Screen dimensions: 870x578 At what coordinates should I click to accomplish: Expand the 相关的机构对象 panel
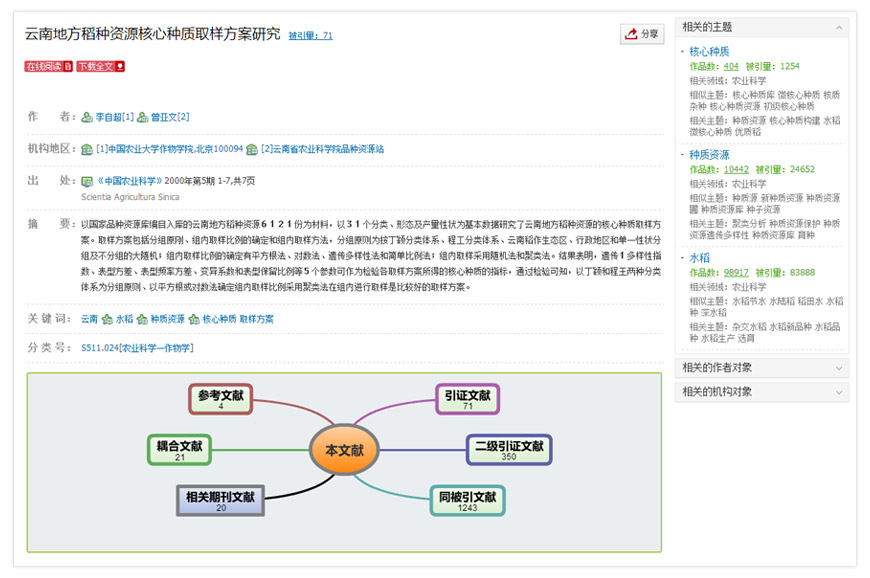tap(838, 392)
